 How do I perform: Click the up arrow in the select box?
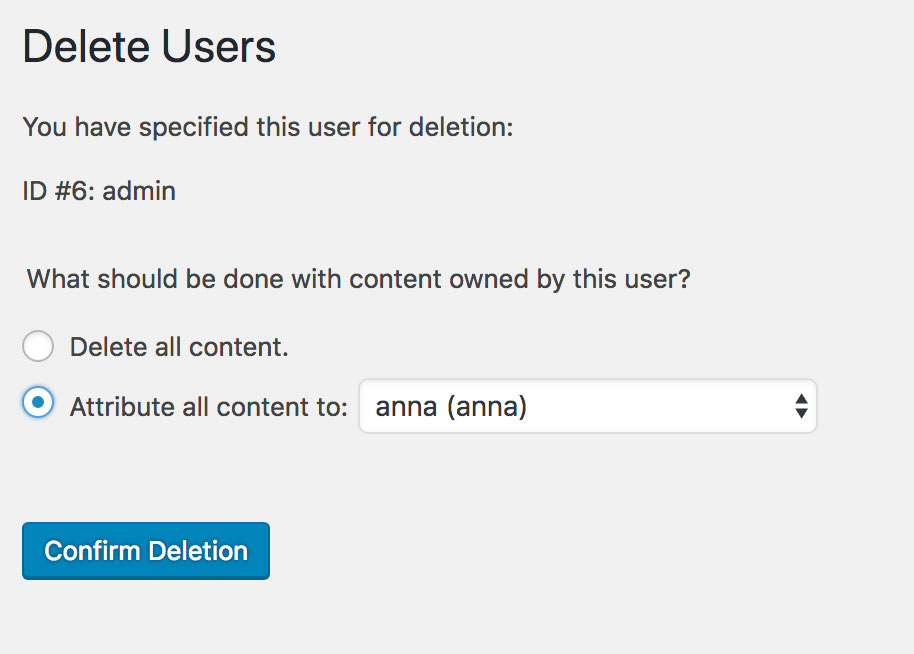point(801,399)
